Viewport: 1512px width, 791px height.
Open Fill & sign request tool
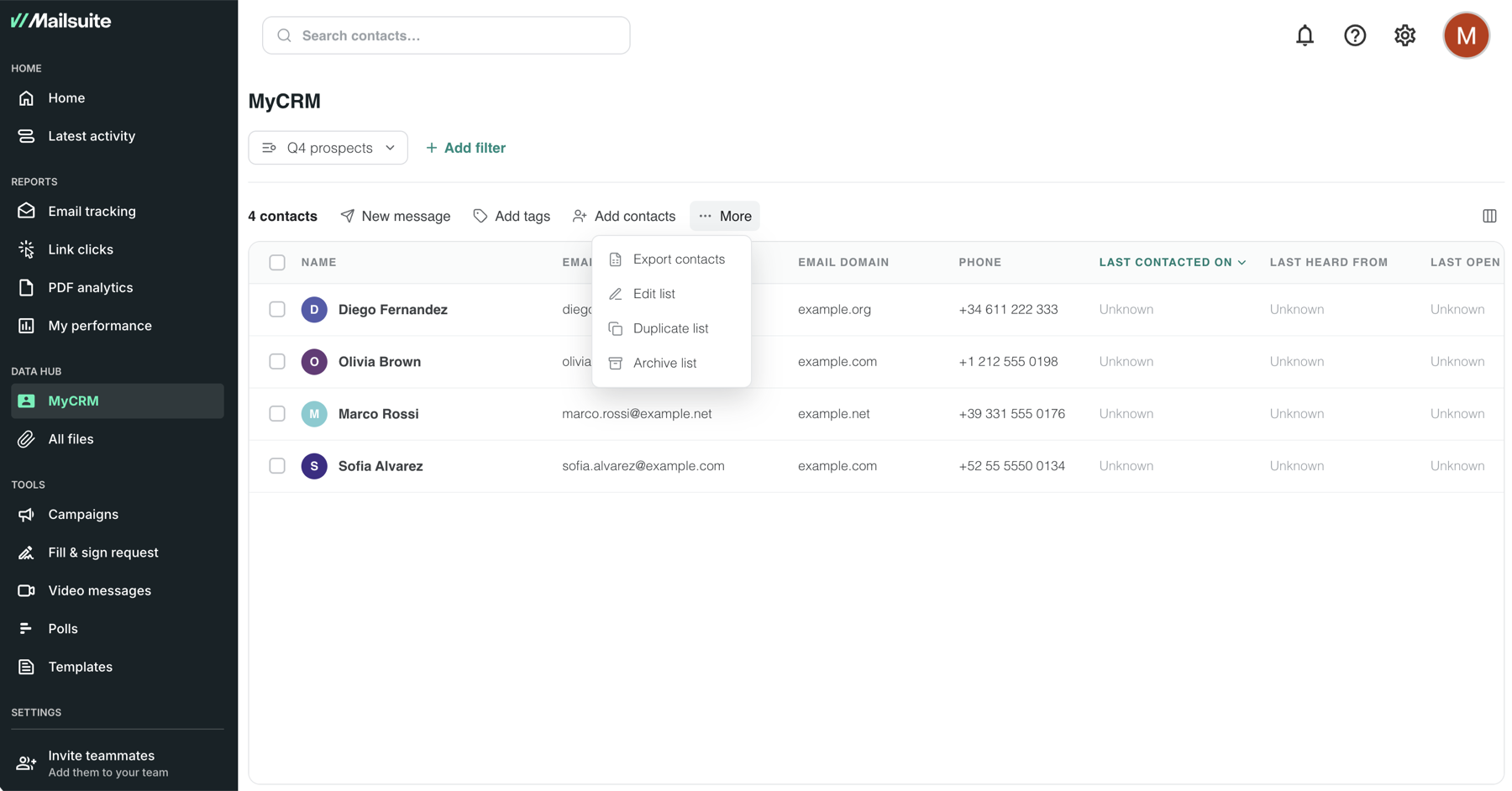pos(118,553)
